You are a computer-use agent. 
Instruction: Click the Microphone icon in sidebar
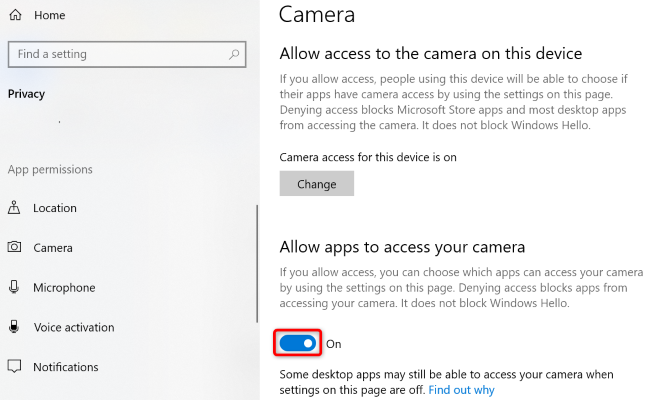(15, 288)
